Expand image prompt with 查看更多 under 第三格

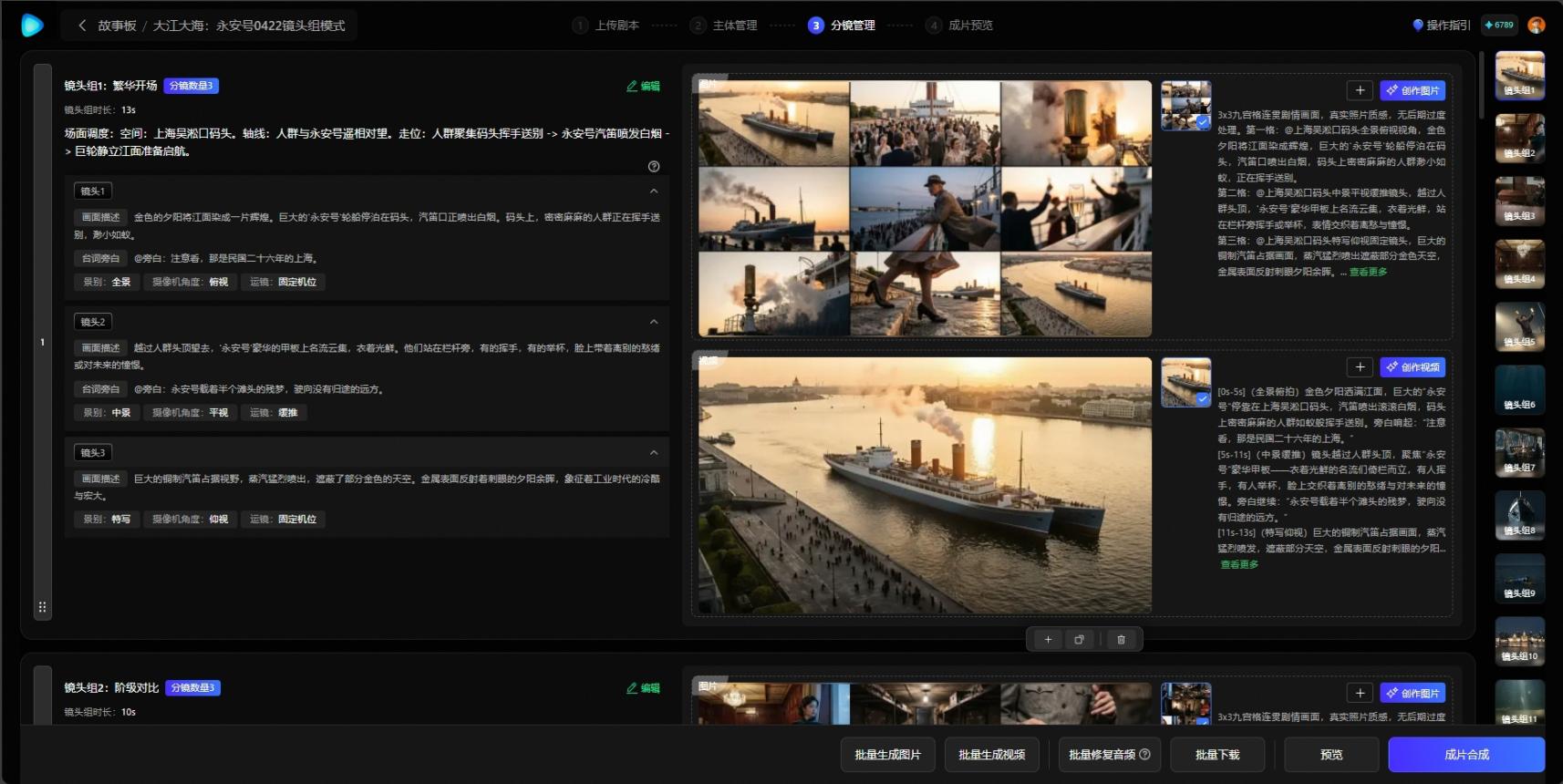tap(1368, 272)
